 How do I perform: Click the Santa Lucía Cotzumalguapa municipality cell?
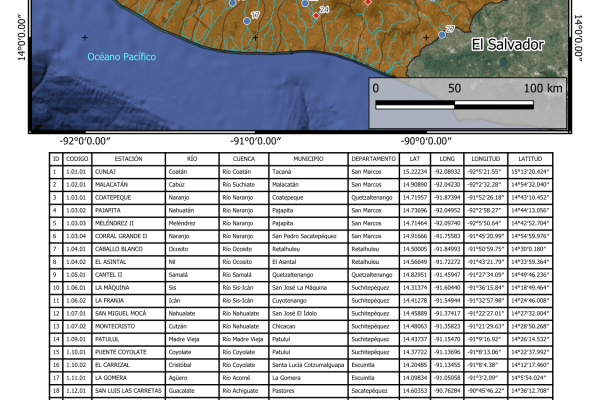(x=308, y=365)
